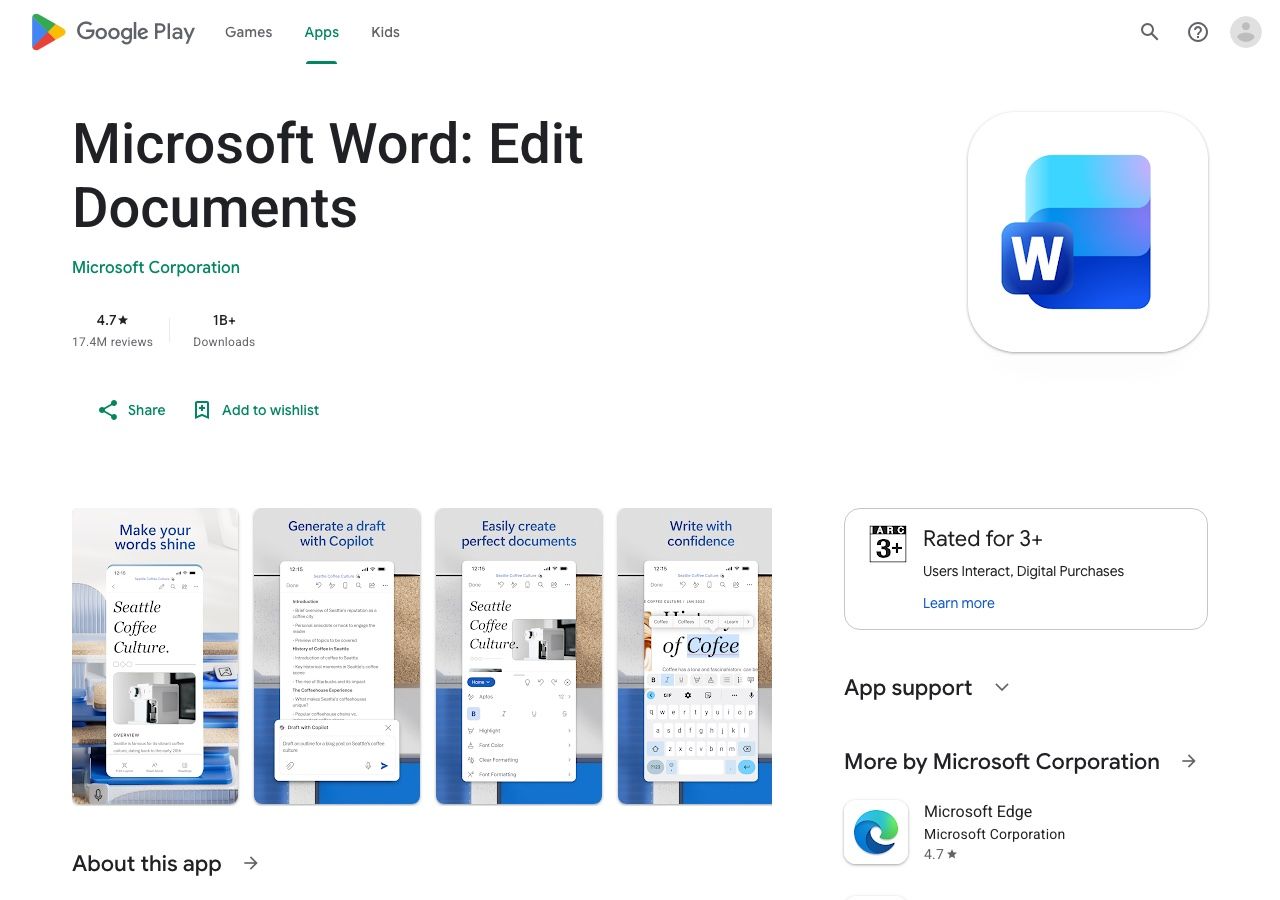
Task: Switch to the Games tab
Action: (x=248, y=32)
